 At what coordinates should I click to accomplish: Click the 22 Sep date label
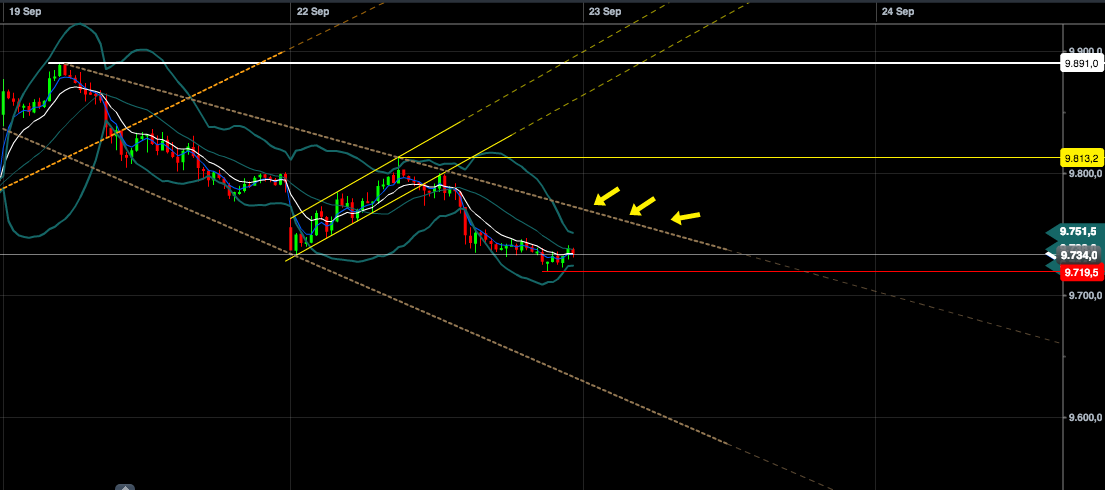point(314,12)
